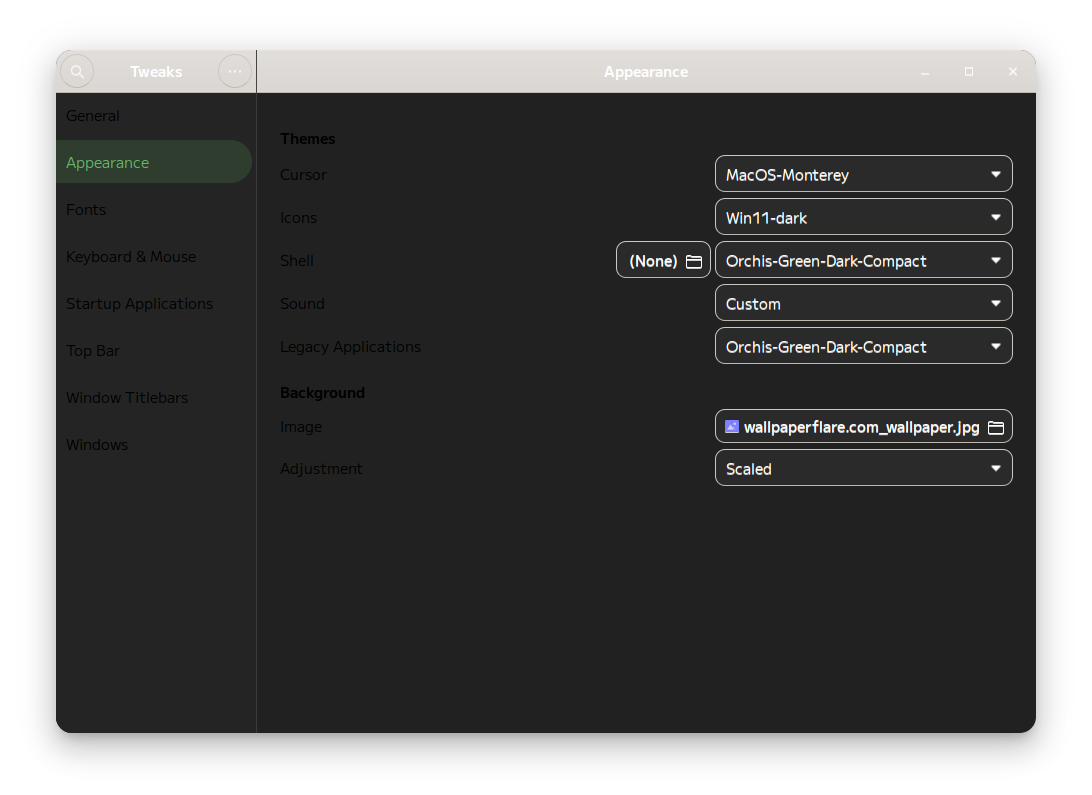The image size is (1092, 795).
Task: Click the folder icon on the Image chooser
Action: coord(996,426)
